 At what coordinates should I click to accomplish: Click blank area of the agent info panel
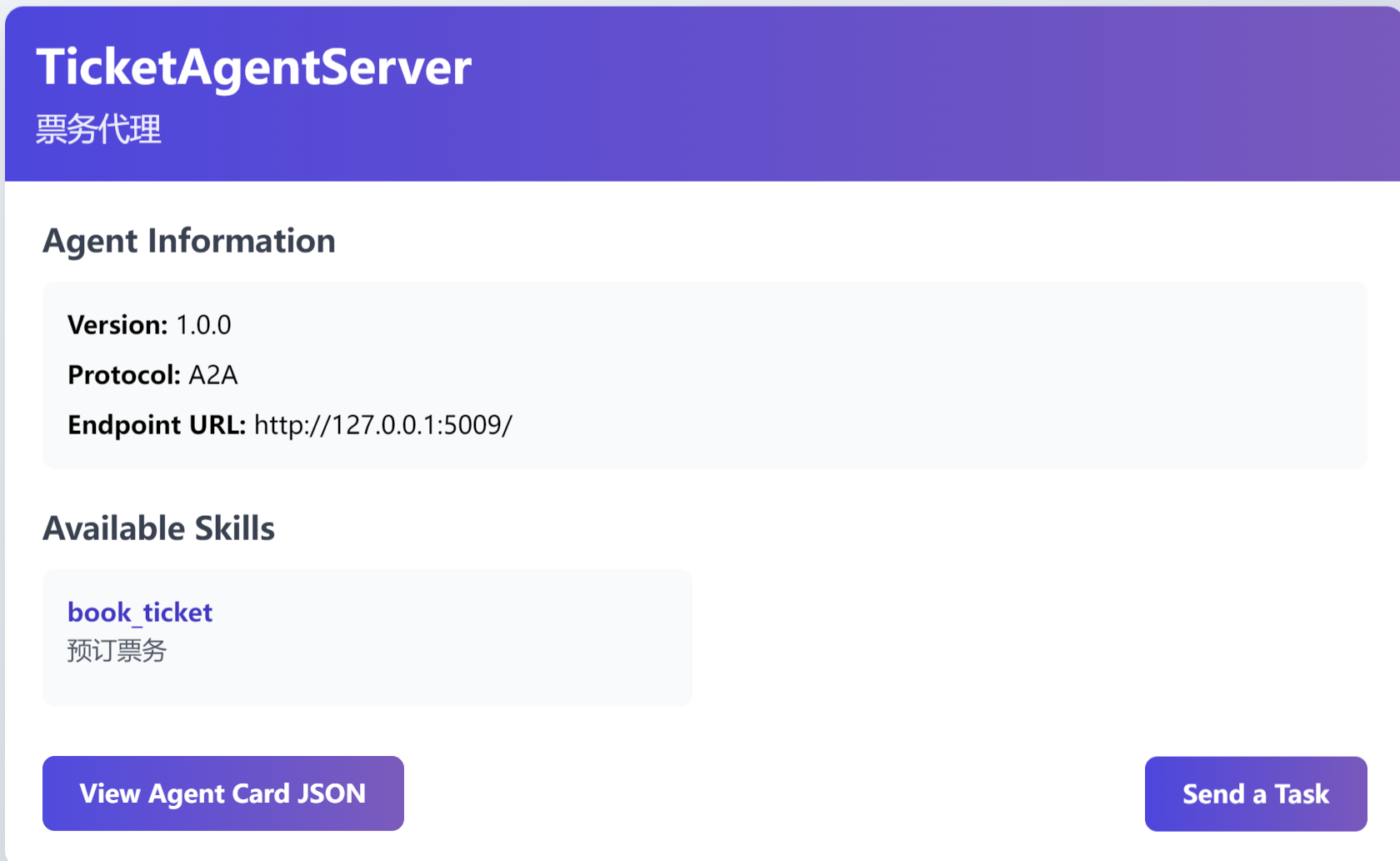click(x=917, y=375)
